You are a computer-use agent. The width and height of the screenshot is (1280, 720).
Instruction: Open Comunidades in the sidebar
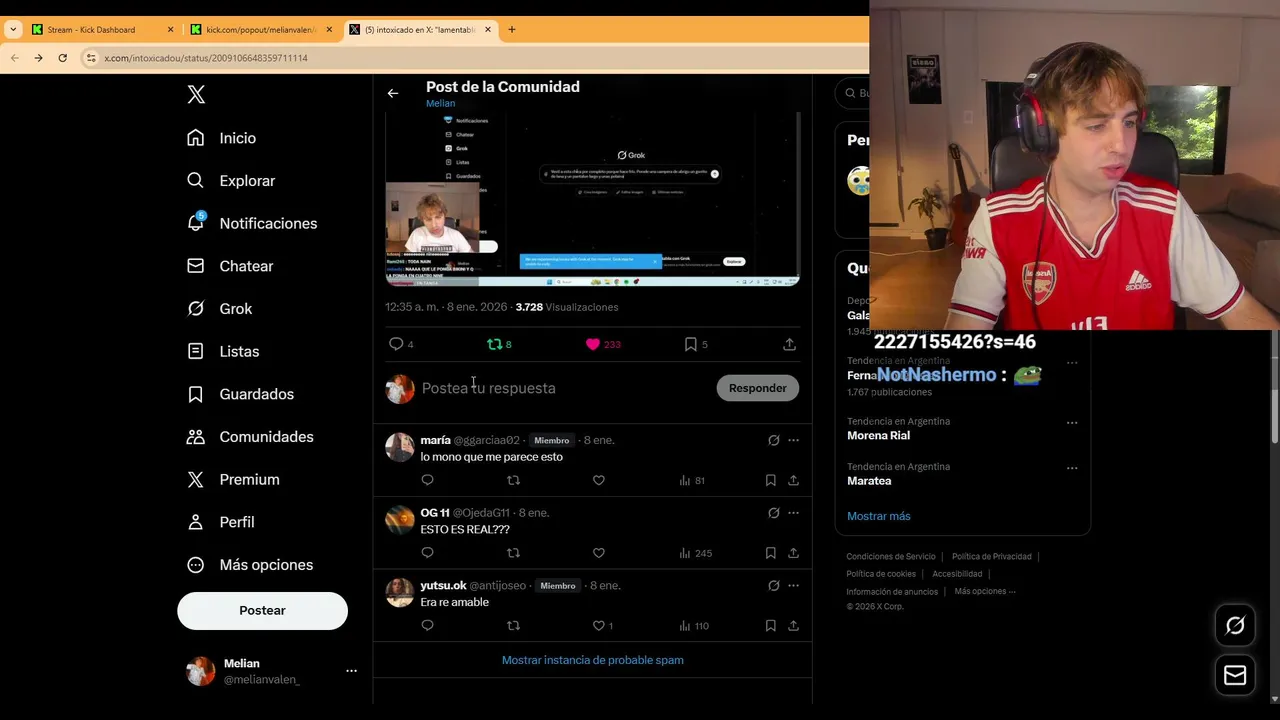pos(250,437)
